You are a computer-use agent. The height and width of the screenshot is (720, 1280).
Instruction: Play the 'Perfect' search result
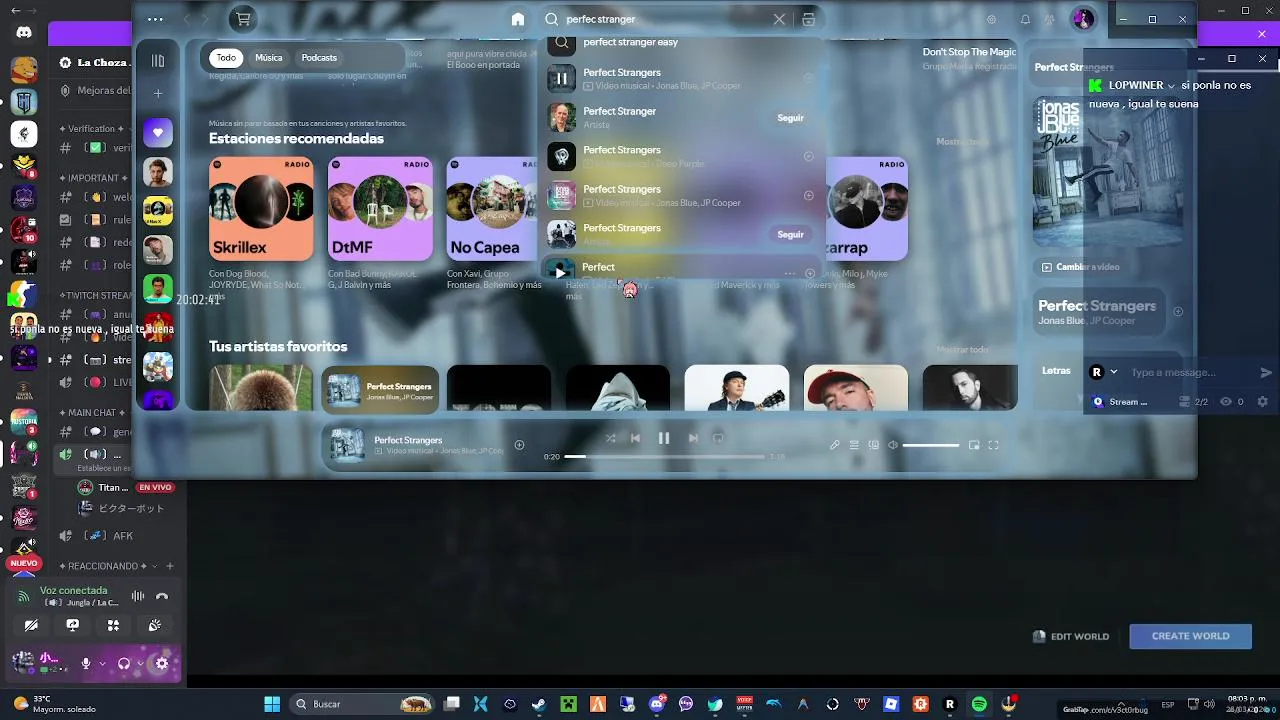click(x=560, y=271)
